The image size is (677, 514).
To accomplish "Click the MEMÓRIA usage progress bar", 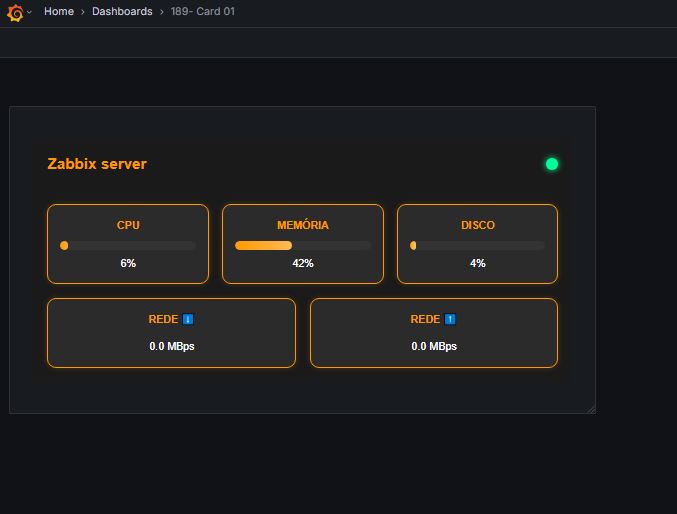I will [303, 246].
